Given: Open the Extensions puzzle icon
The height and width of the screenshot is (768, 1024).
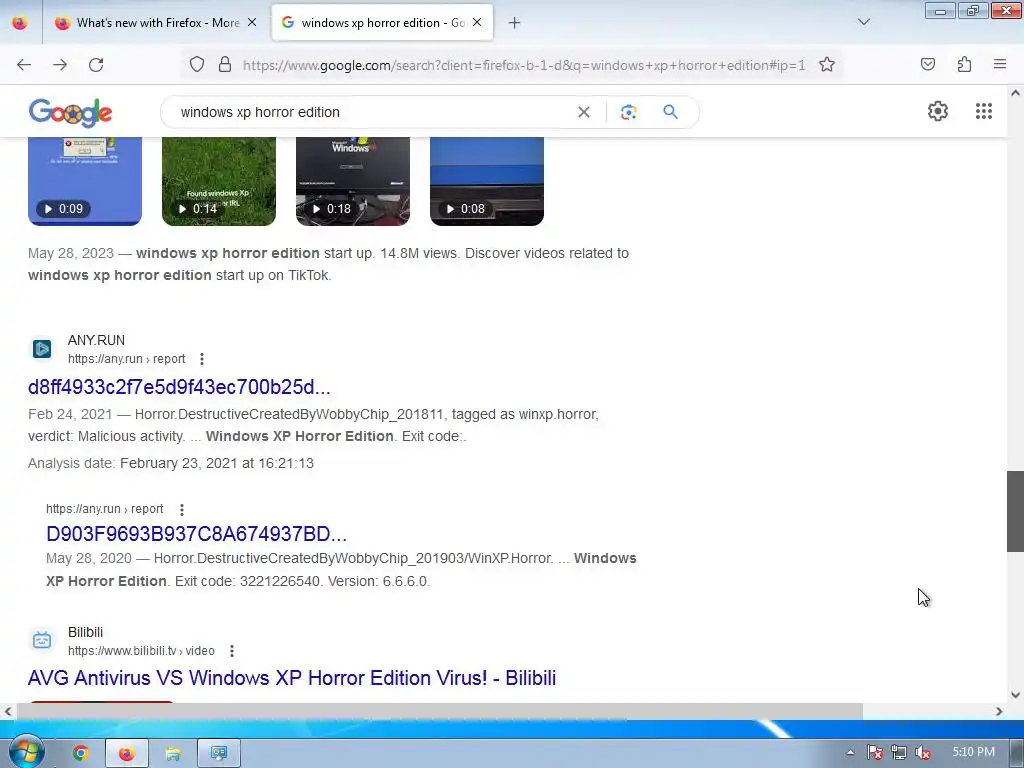Looking at the screenshot, I should (964, 64).
